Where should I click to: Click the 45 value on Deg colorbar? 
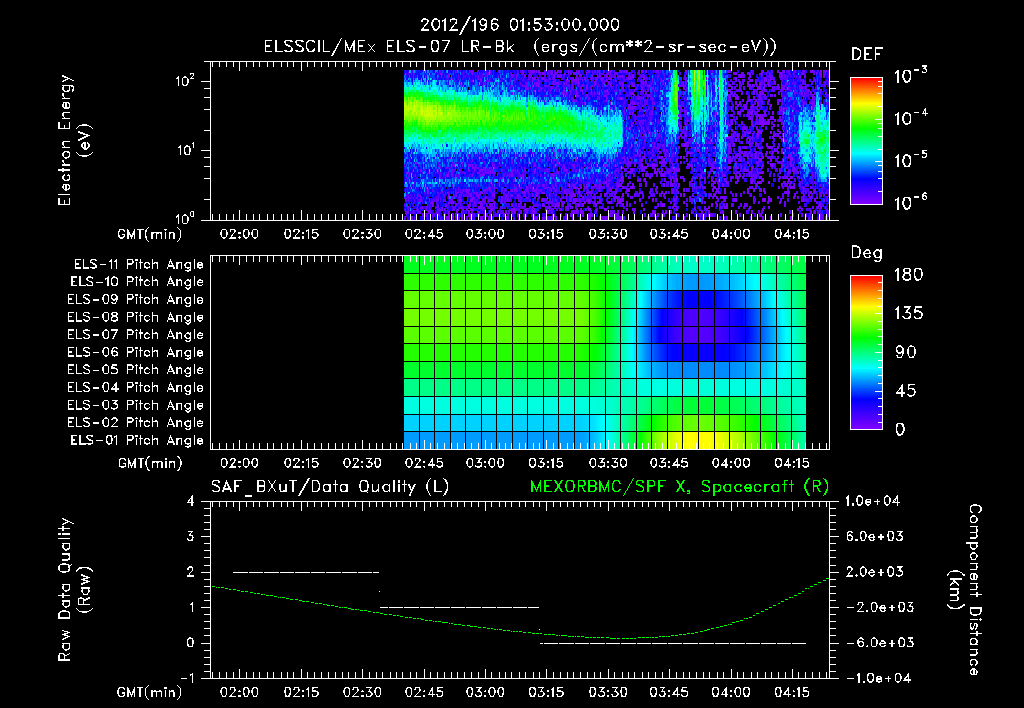point(906,391)
